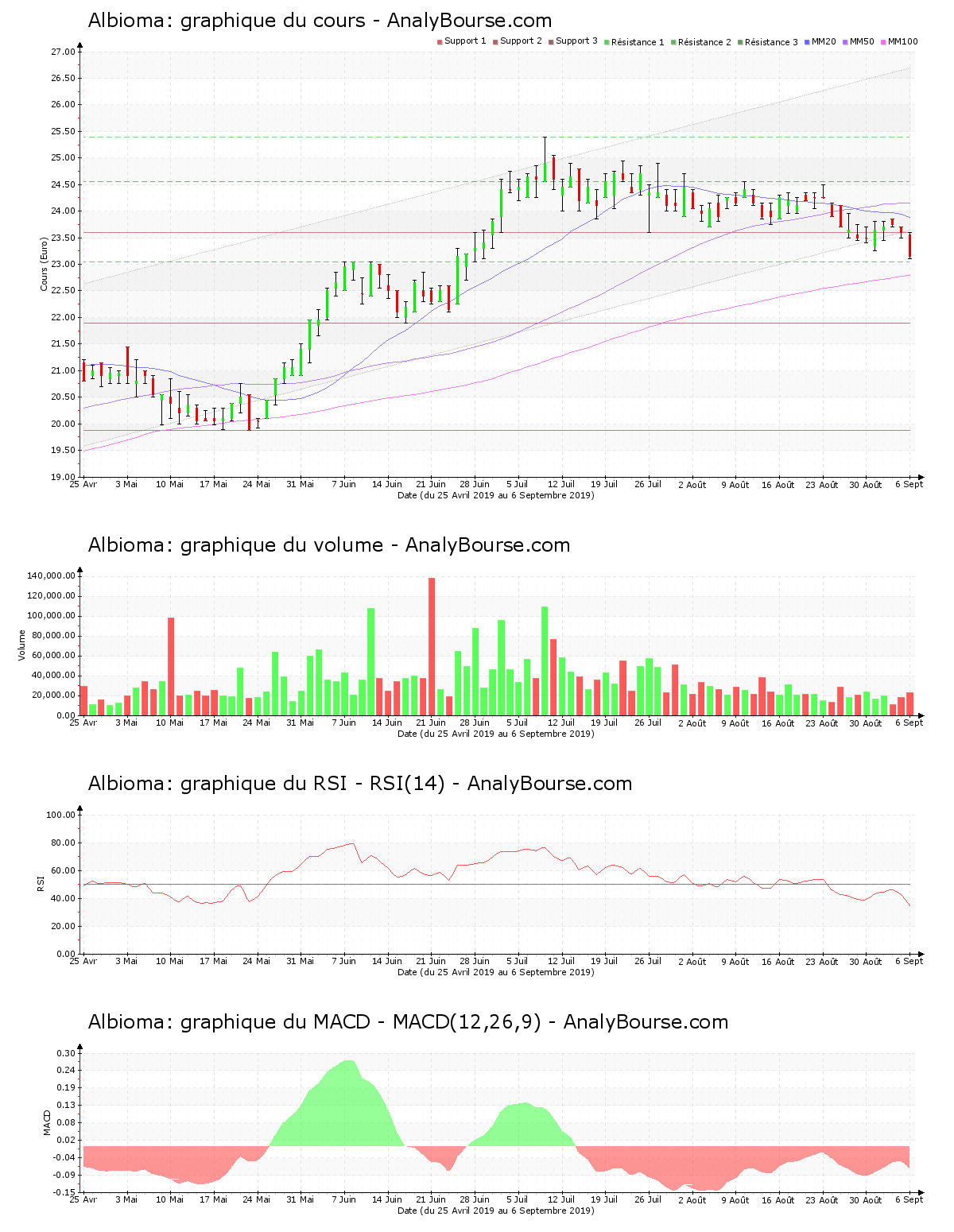Viewport: 954px width, 1232px height.
Task: Click the 'Cours (Euro)' y-axis label
Action: 45,264
